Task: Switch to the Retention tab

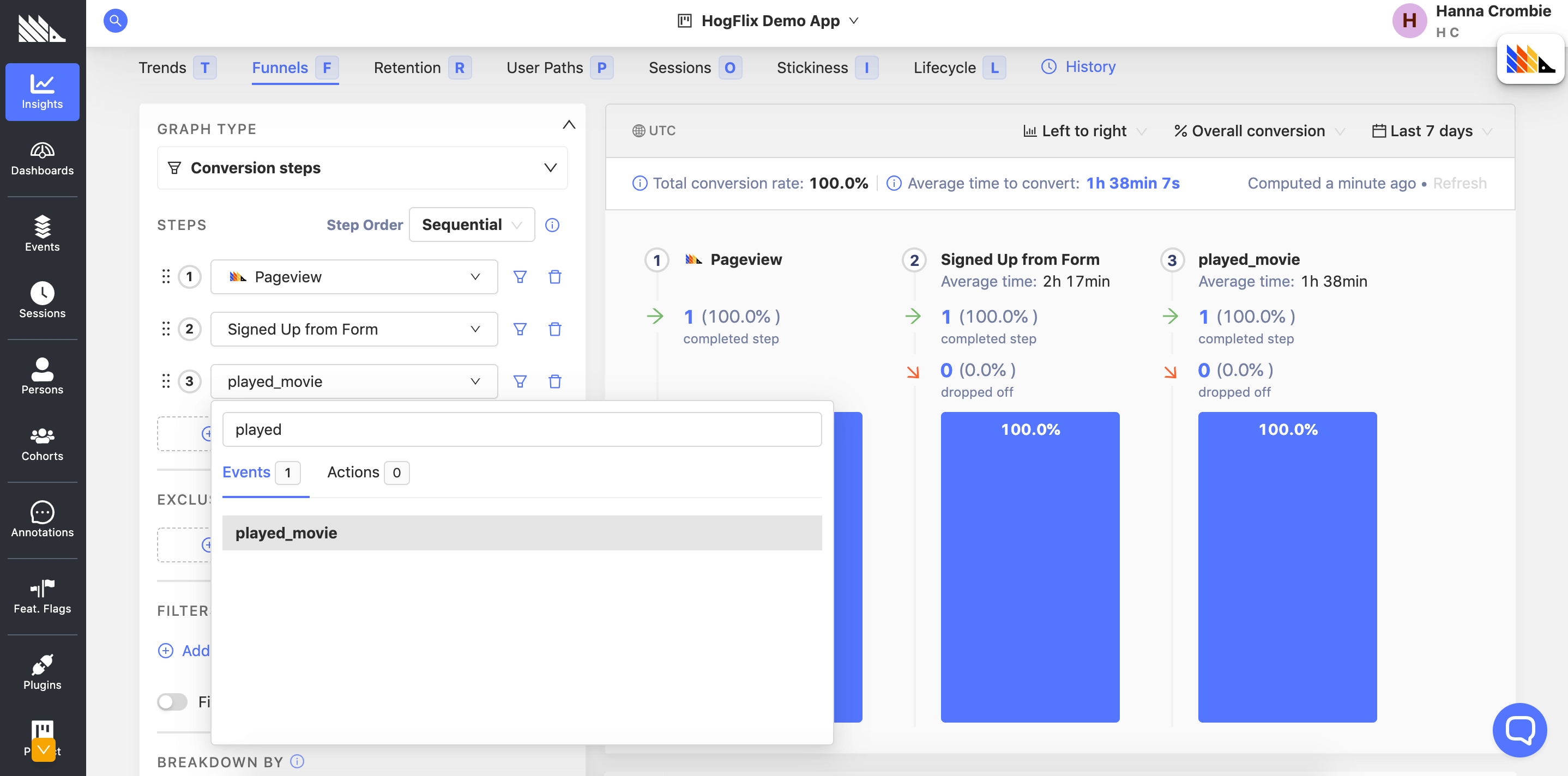Action: (x=407, y=68)
